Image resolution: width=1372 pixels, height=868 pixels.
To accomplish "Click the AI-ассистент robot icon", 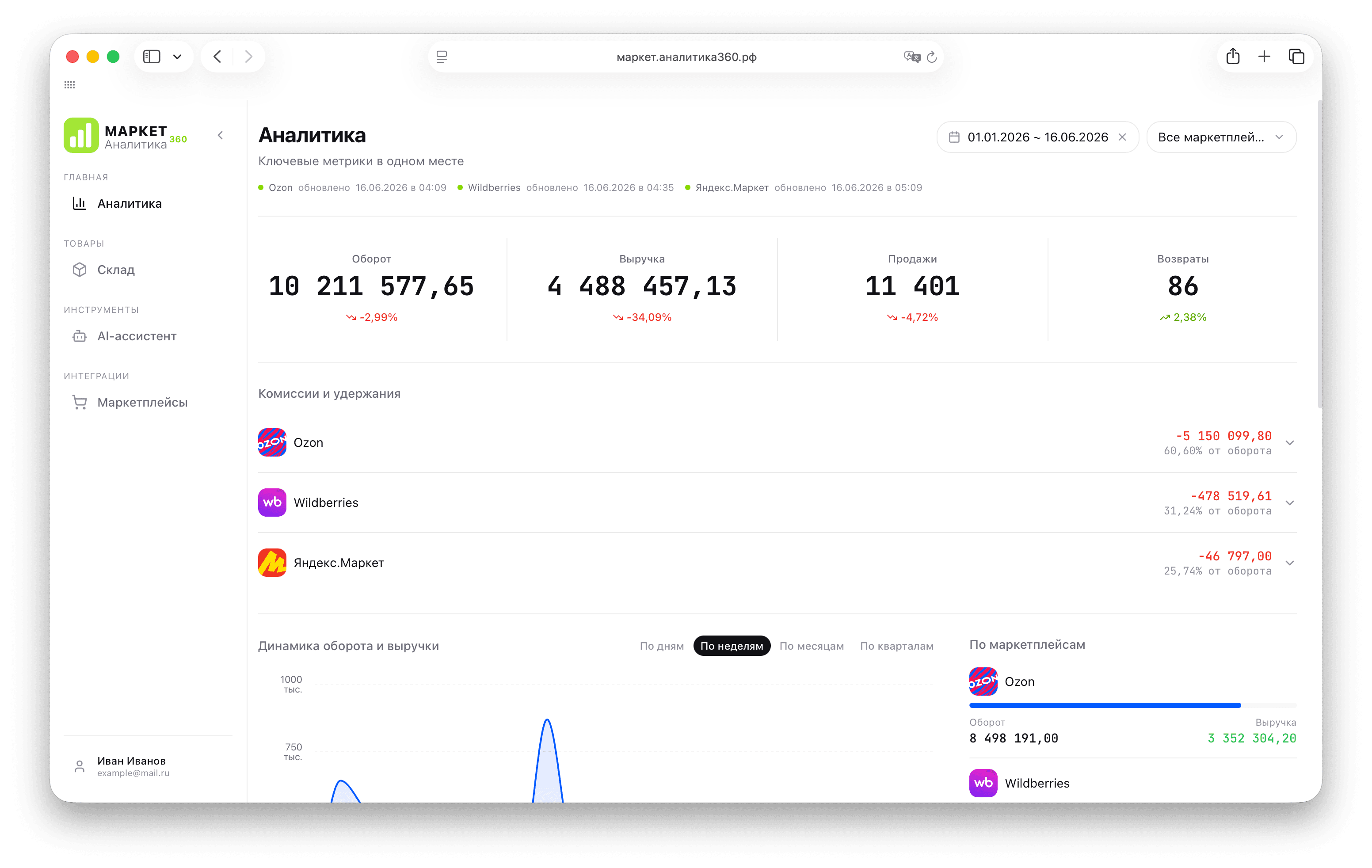I will [79, 336].
